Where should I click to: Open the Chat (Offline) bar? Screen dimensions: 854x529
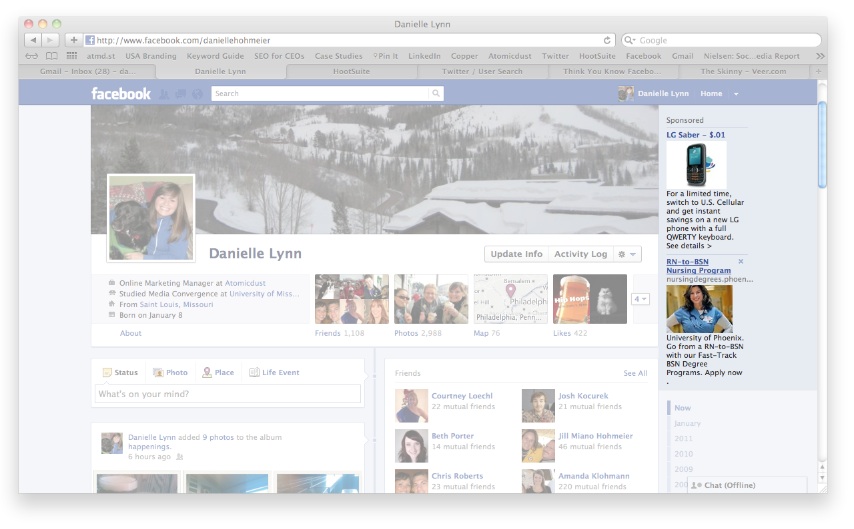(x=747, y=485)
